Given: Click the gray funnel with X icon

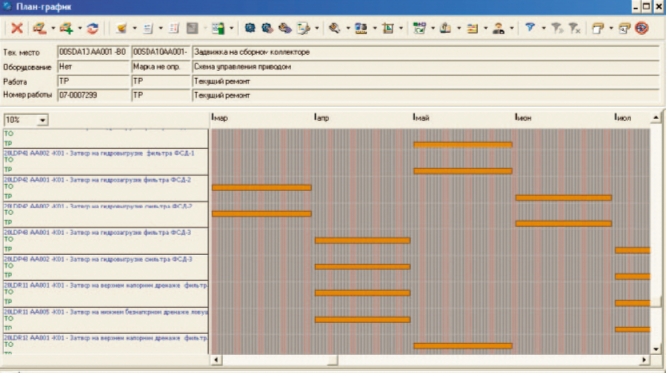Looking at the screenshot, I should pos(575,29).
